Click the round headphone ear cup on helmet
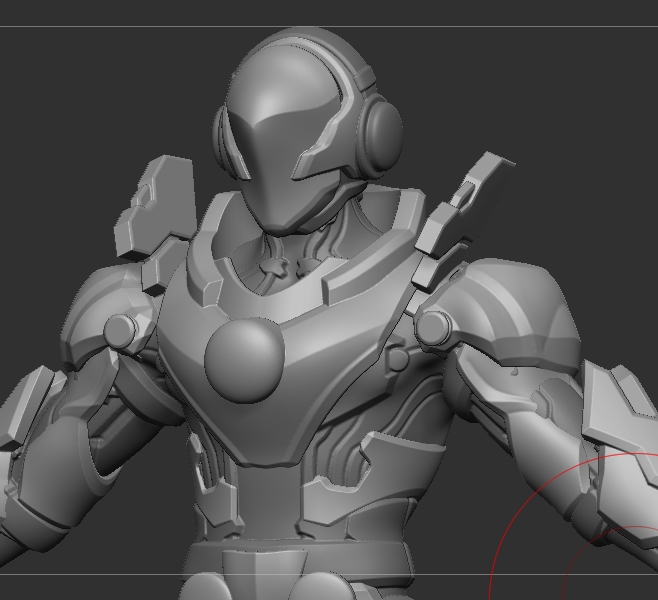 click(380, 134)
